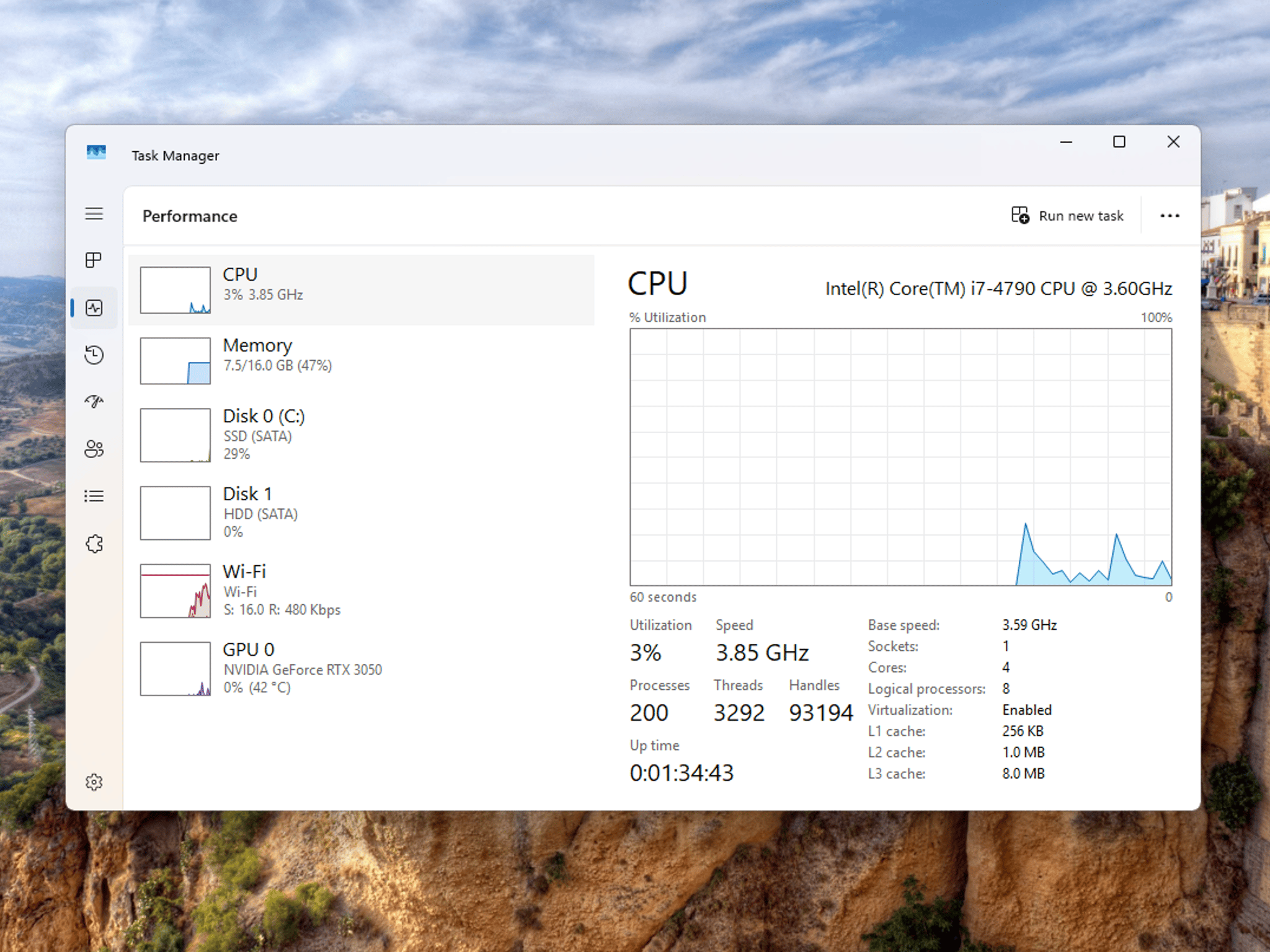Open the Processes page icon
This screenshot has width=1270, height=952.
[94, 260]
